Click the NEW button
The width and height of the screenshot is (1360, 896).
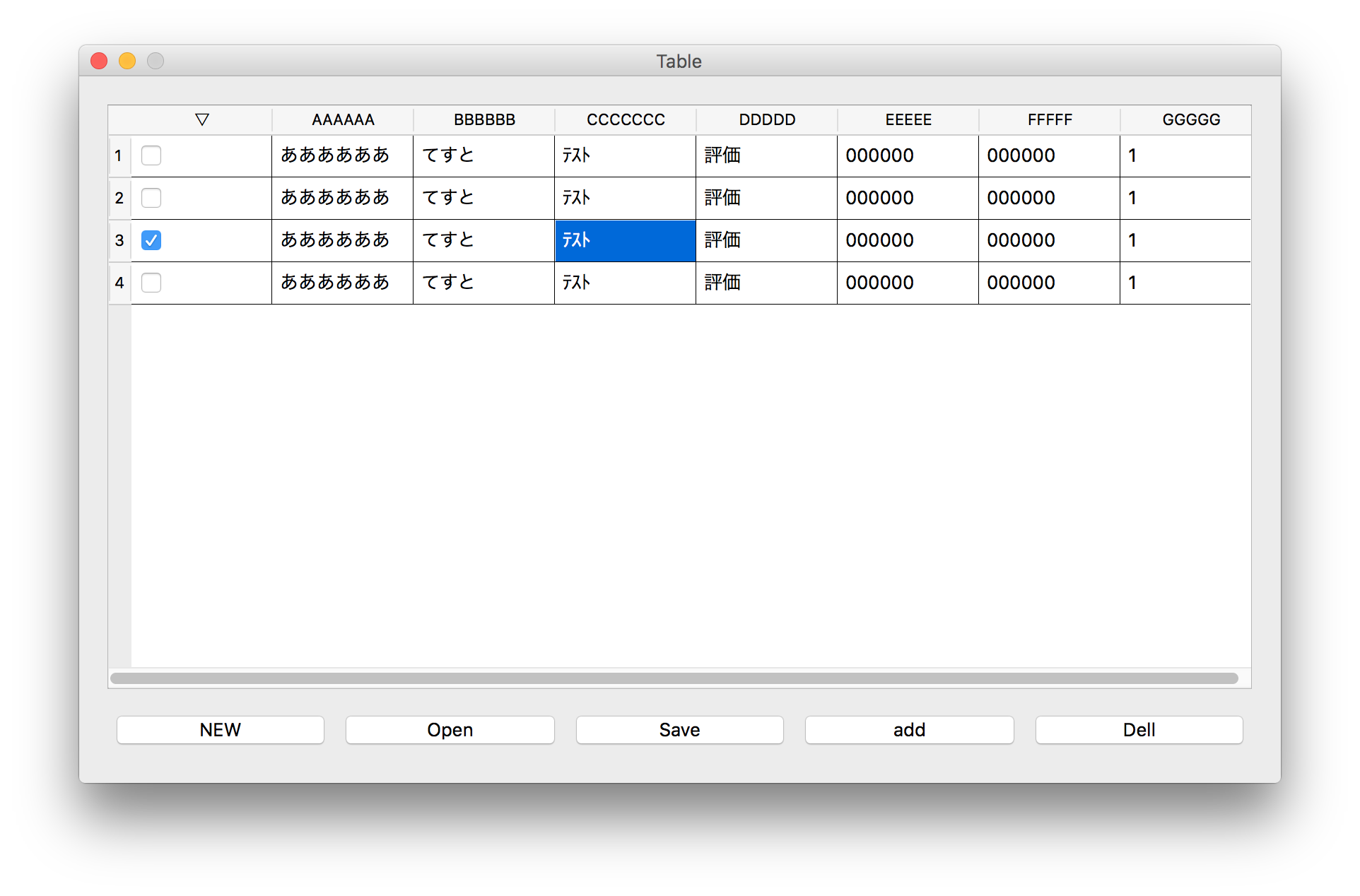pyautogui.click(x=221, y=730)
